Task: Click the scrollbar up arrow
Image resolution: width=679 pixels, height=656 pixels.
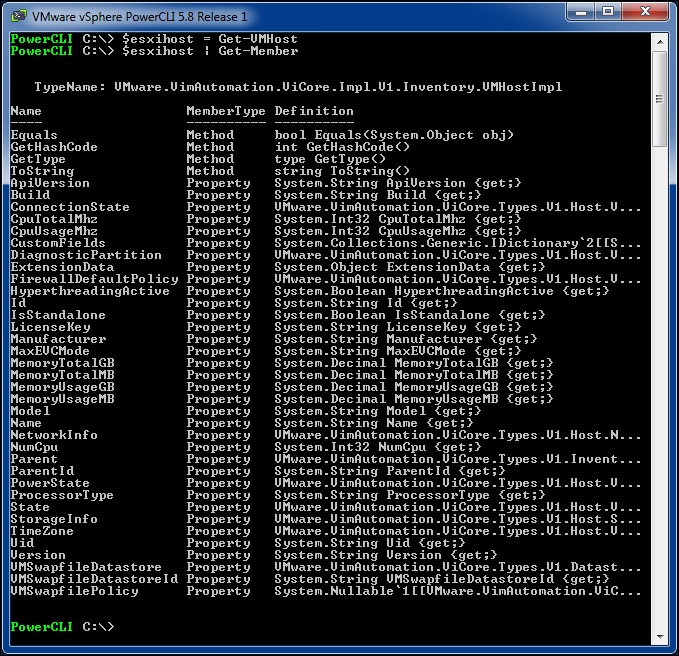Action: click(x=660, y=42)
